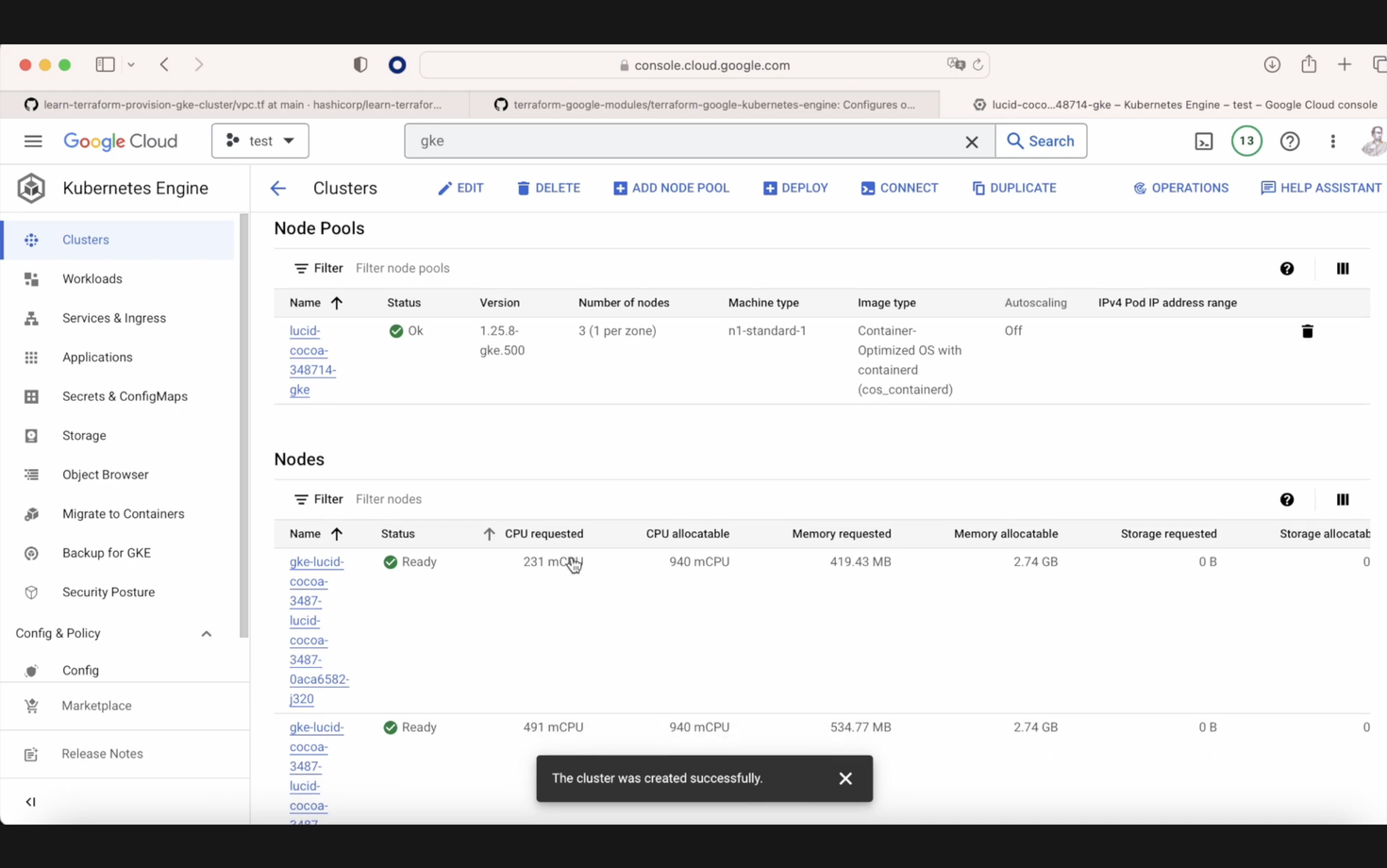Click the EDIT cluster button

460,188
